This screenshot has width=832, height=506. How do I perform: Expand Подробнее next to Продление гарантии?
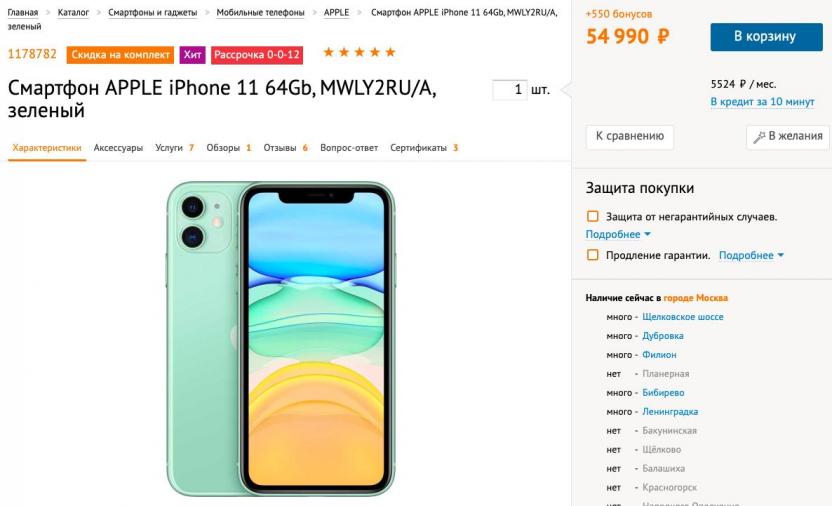tap(751, 256)
